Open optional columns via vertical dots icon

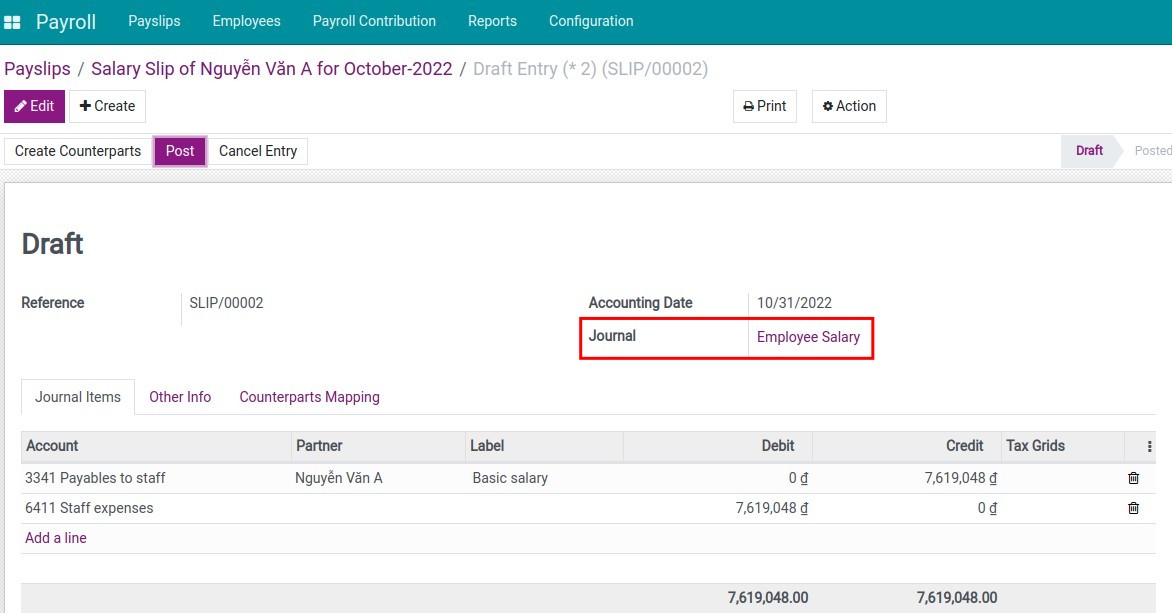1149,446
